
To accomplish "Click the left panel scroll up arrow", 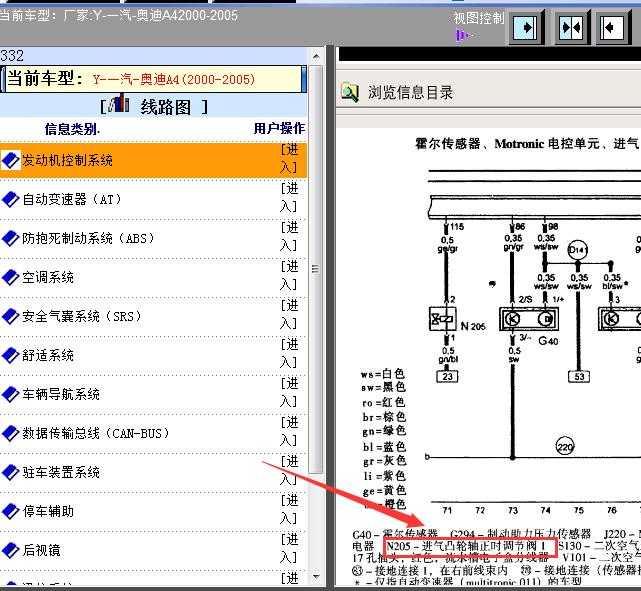I will pyautogui.click(x=316, y=56).
